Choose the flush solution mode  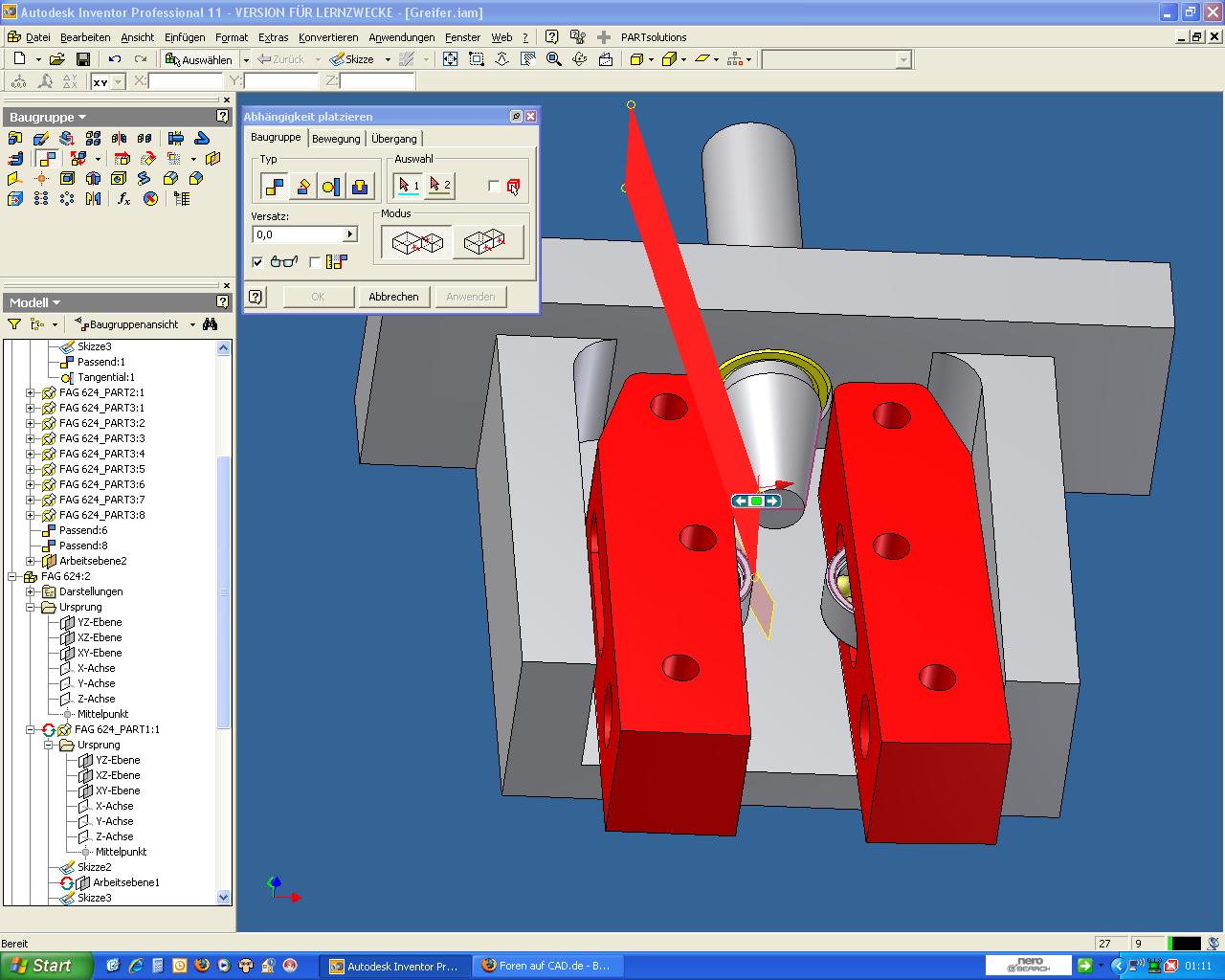click(488, 243)
